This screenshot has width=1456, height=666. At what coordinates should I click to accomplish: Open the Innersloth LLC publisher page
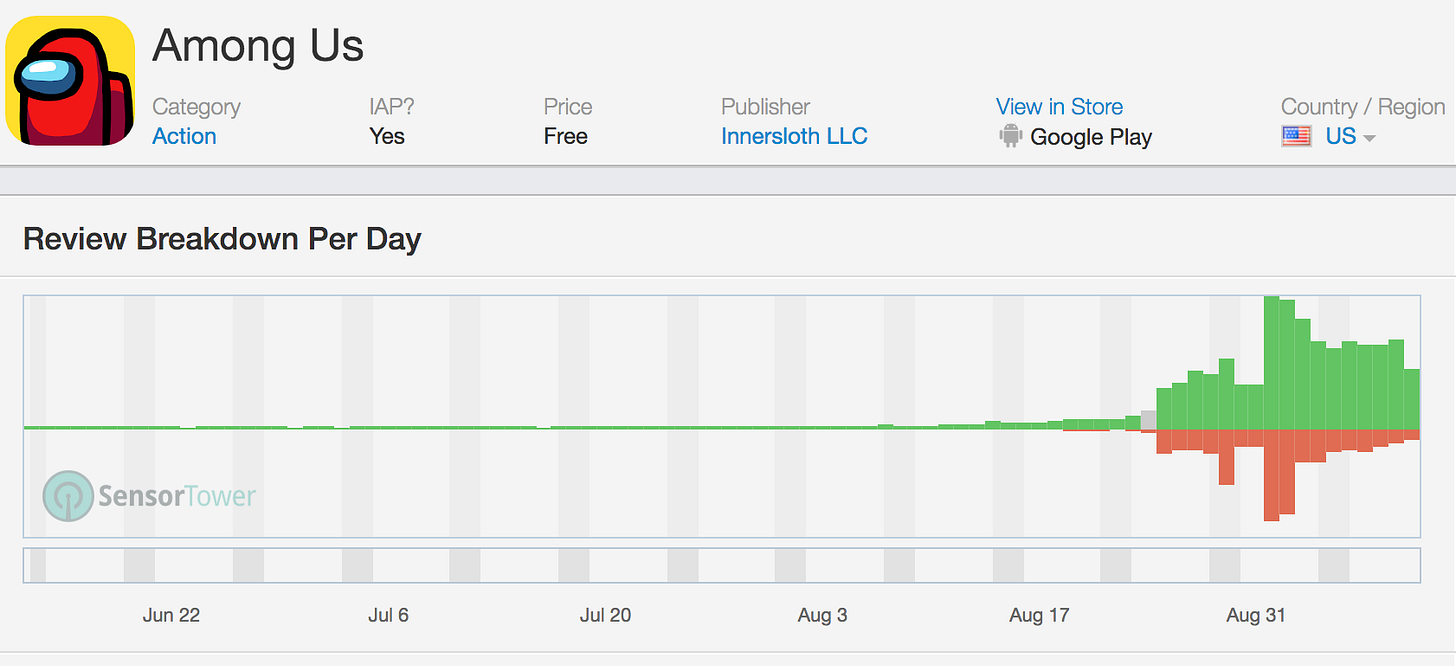pos(794,137)
